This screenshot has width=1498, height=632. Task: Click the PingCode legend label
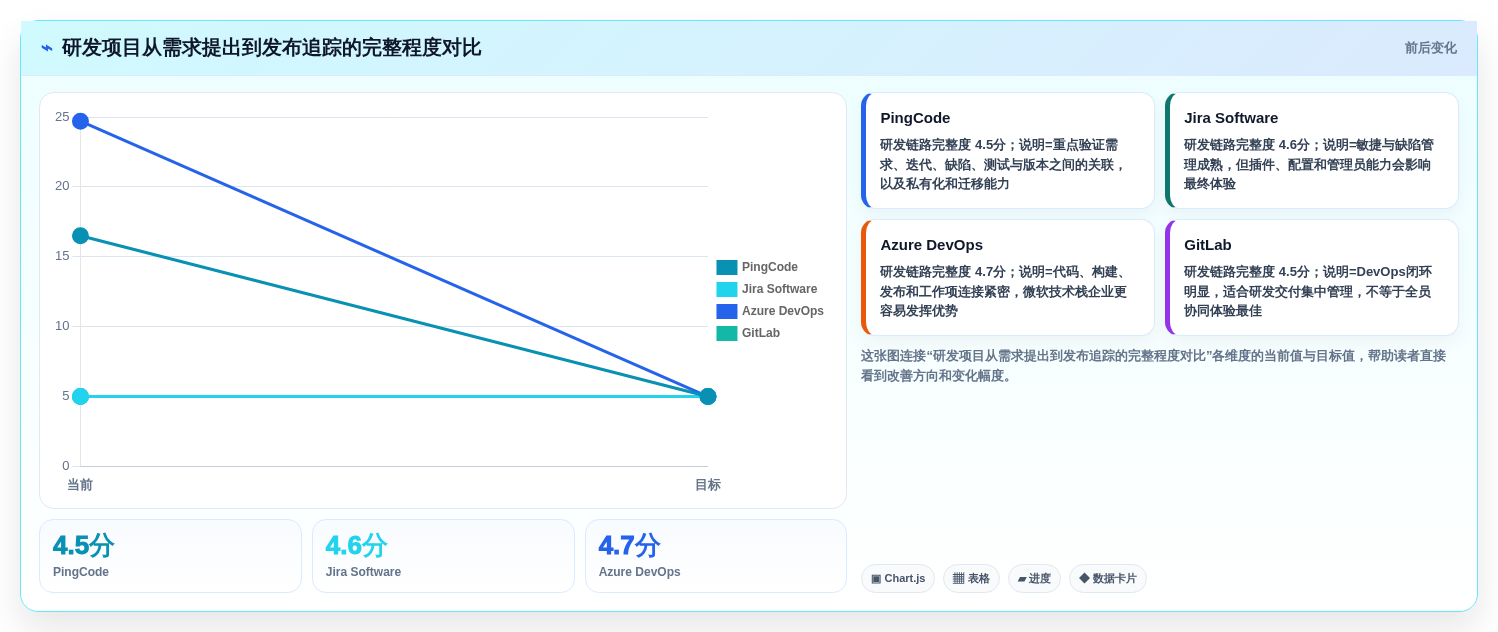point(770,267)
